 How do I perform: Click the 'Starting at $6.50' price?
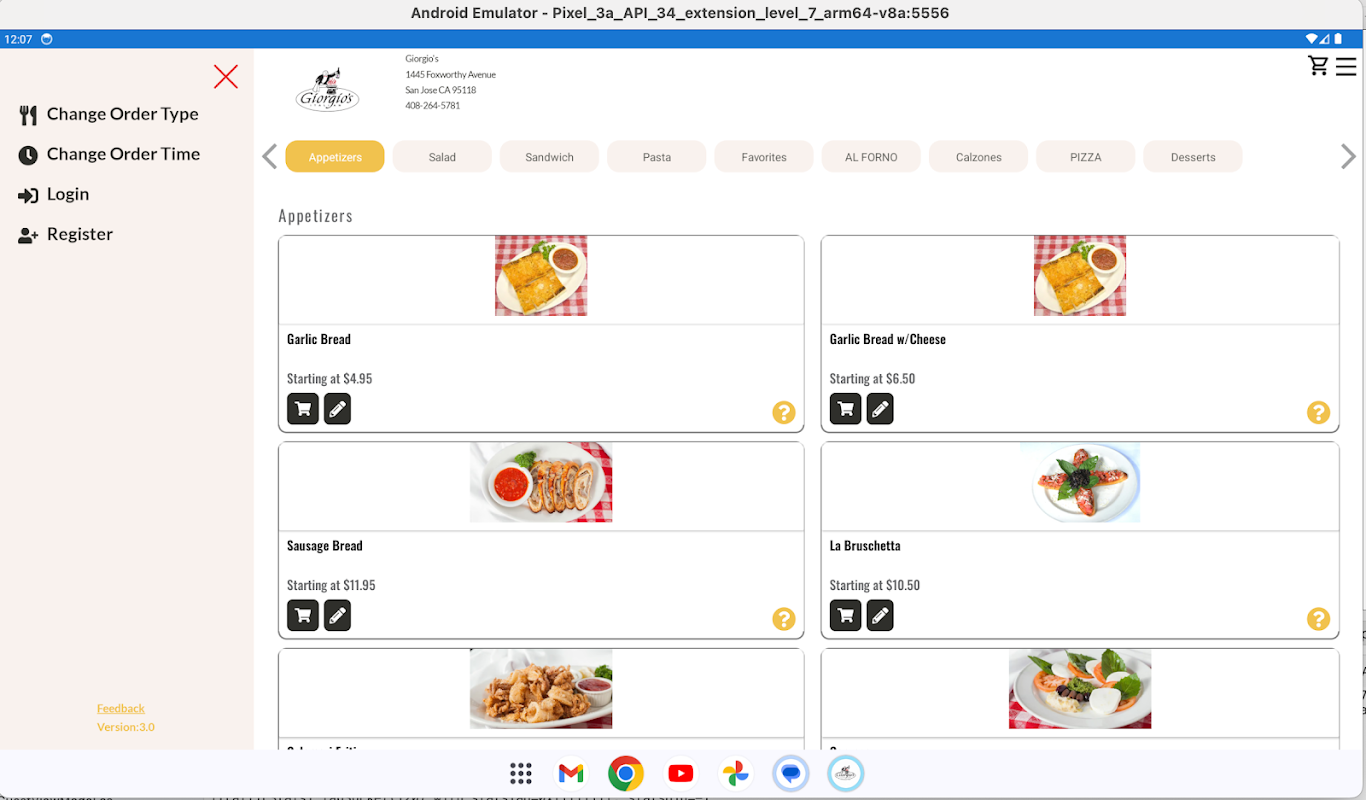coord(873,379)
